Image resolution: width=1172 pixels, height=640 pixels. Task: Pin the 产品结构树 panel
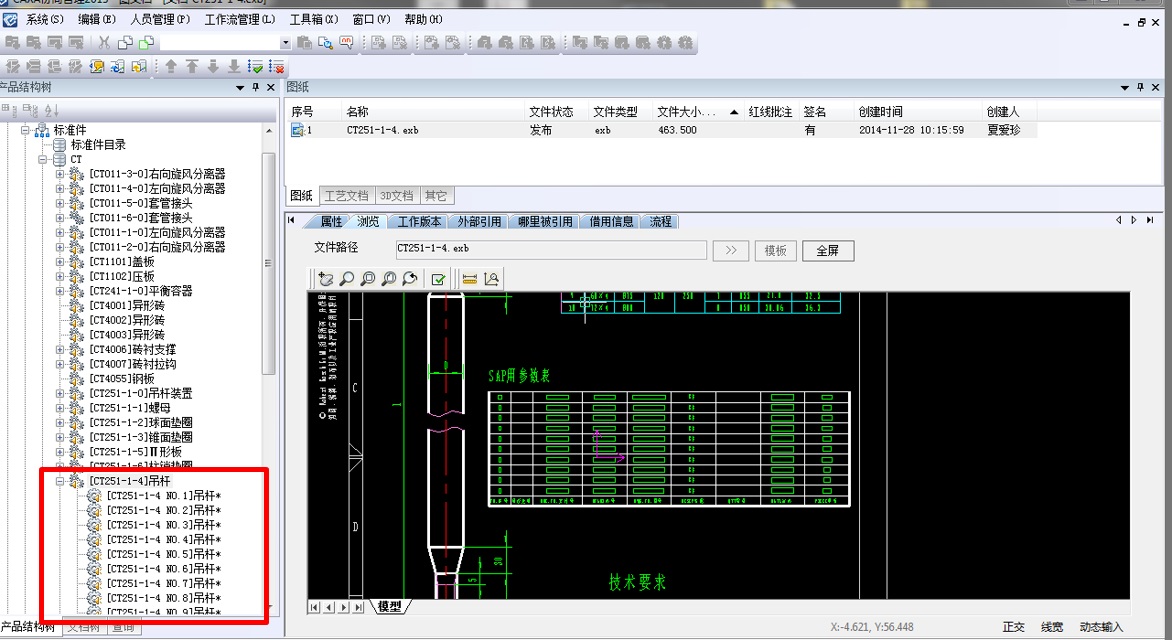(255, 87)
